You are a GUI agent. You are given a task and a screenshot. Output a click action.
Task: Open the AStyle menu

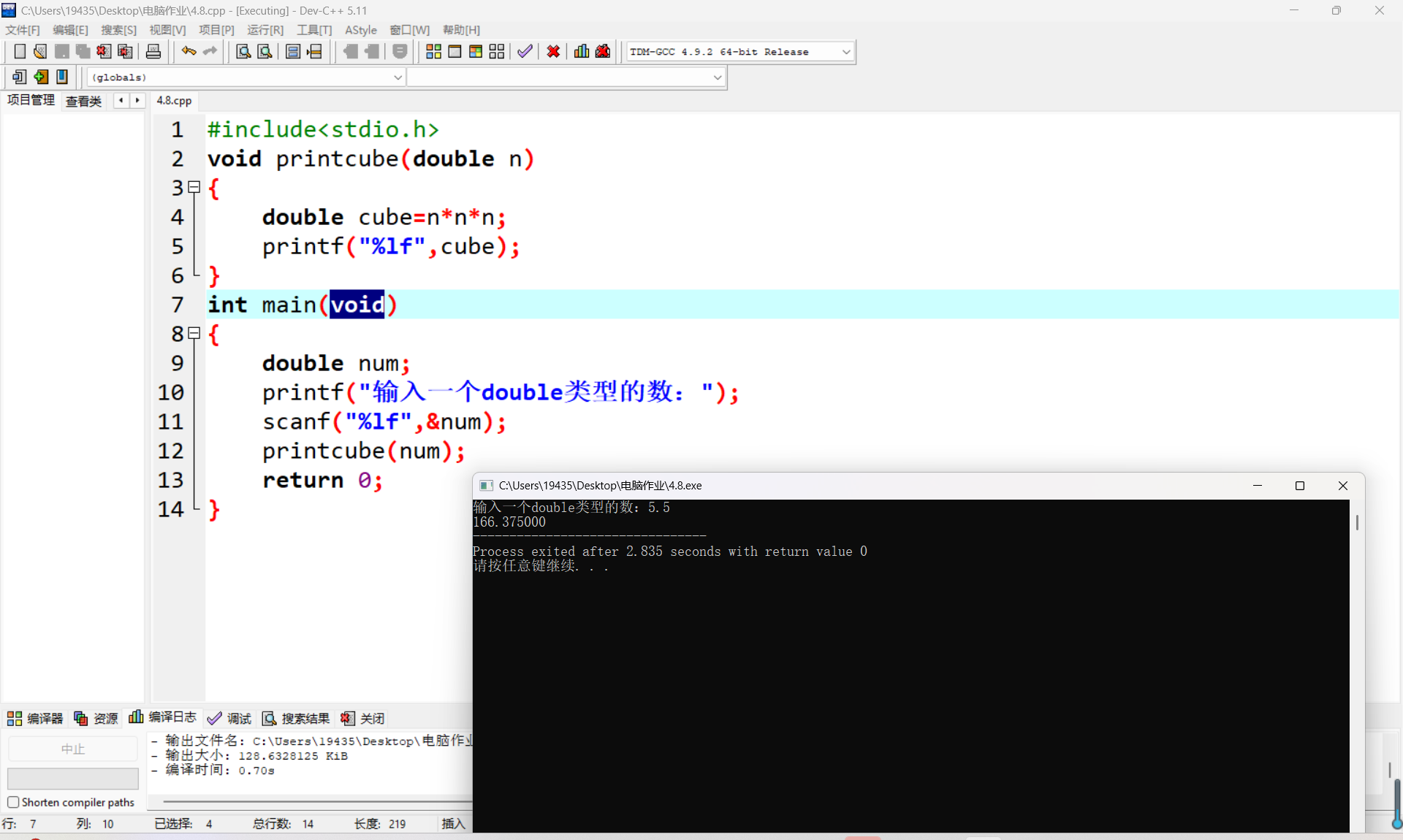360,30
